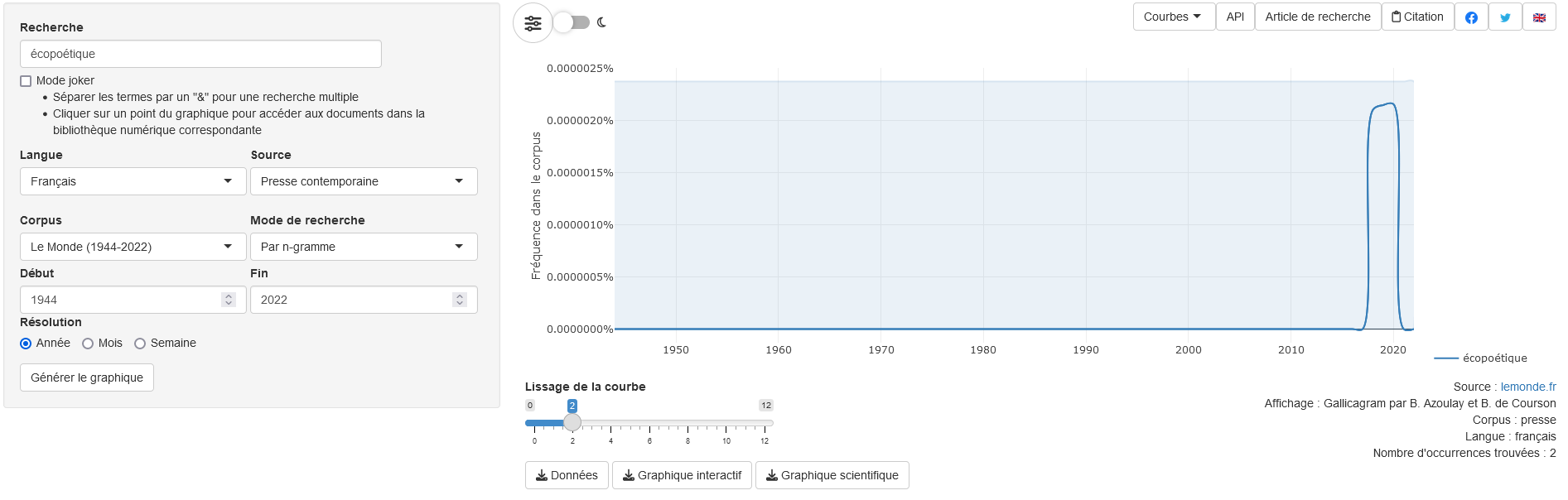Select Mois resolution

coord(88,344)
